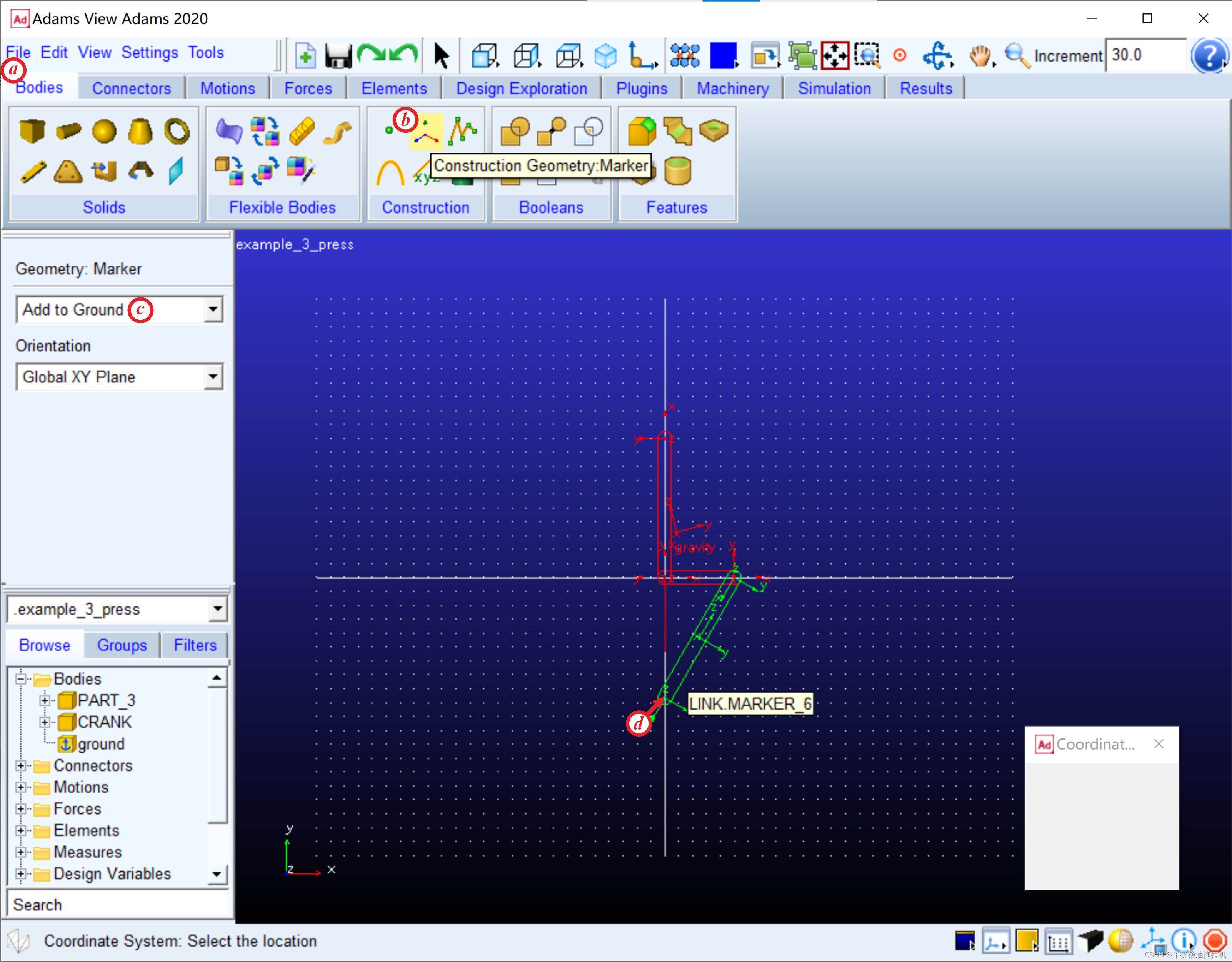Open the Groups browser tab
The width and height of the screenshot is (1232, 962).
[122, 645]
